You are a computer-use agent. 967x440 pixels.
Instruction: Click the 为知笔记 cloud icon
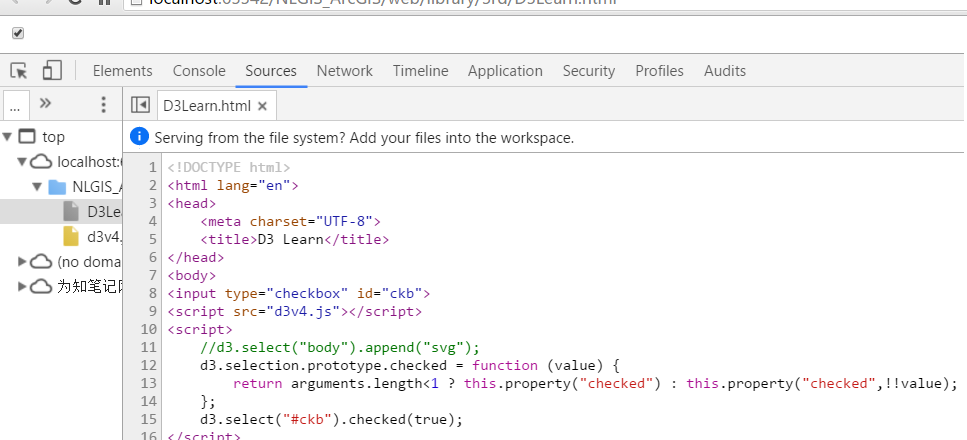(x=41, y=286)
